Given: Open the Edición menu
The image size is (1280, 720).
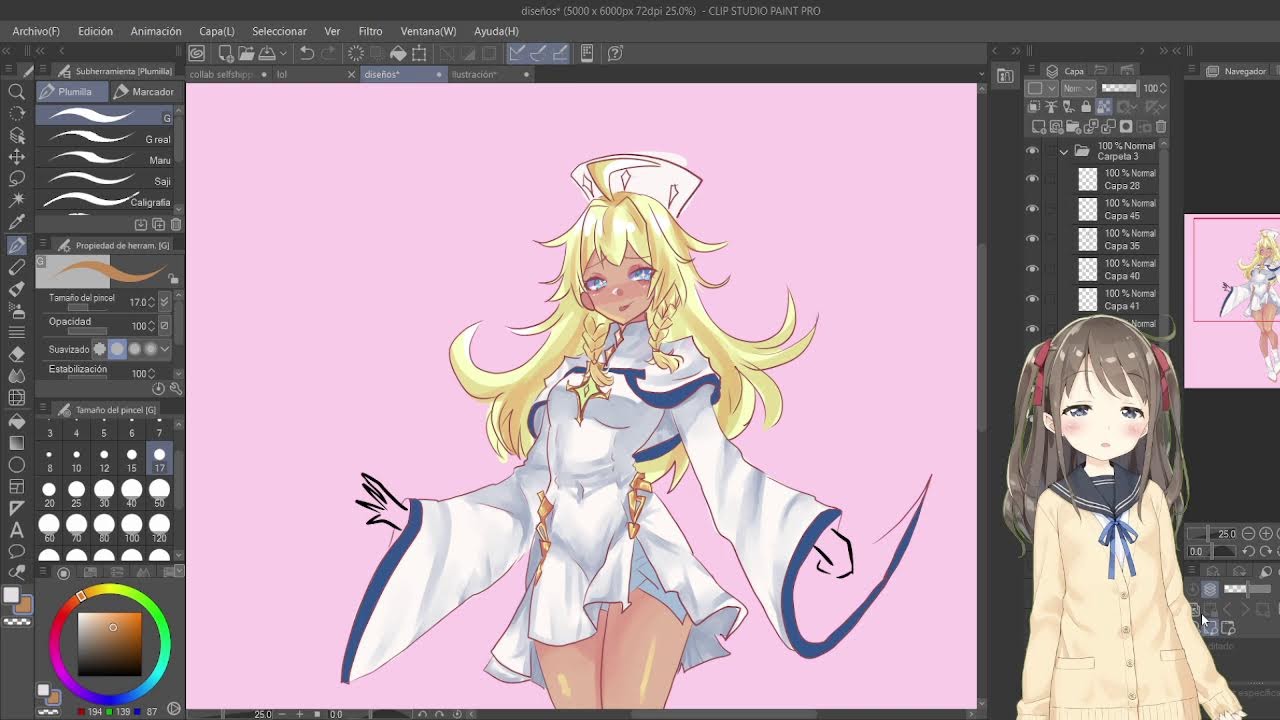Looking at the screenshot, I should click(95, 31).
